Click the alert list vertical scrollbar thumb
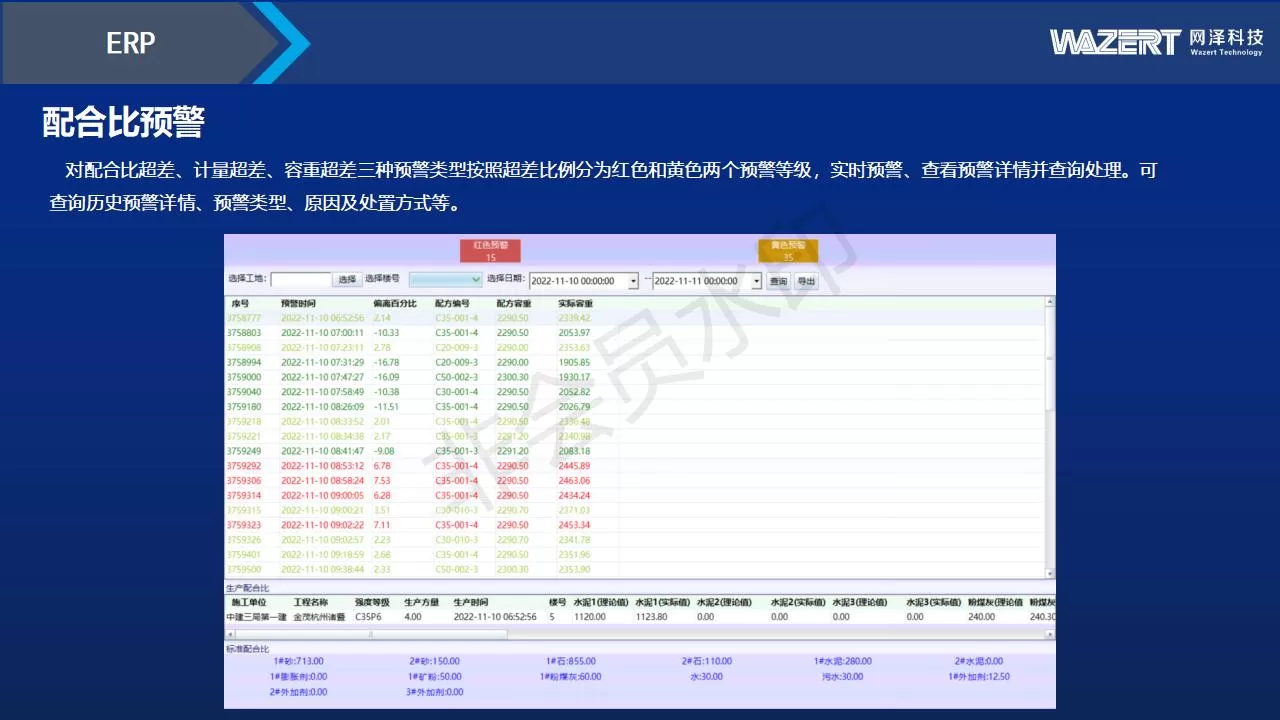The image size is (1280, 720). click(1049, 360)
